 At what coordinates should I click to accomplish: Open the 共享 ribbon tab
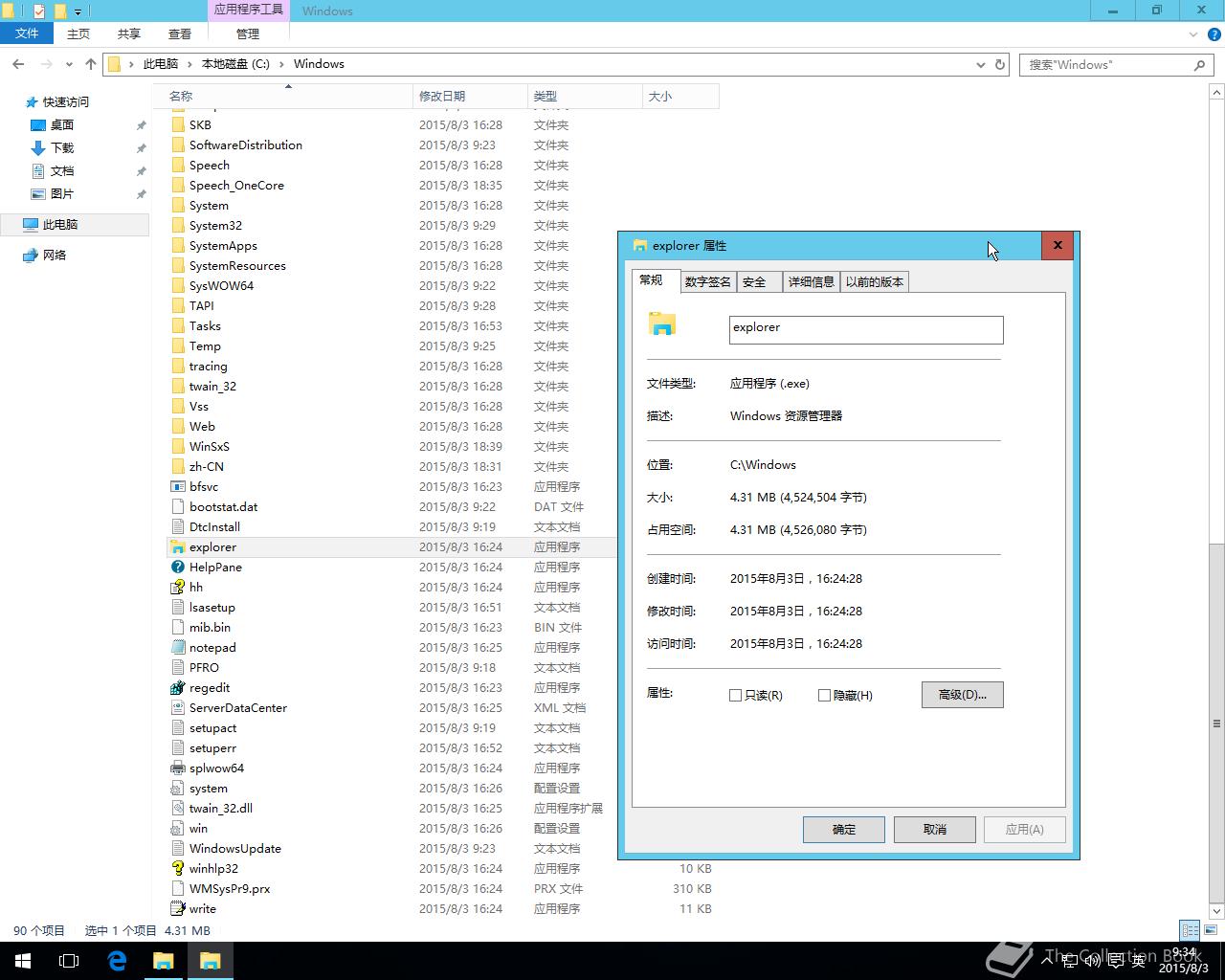click(129, 33)
